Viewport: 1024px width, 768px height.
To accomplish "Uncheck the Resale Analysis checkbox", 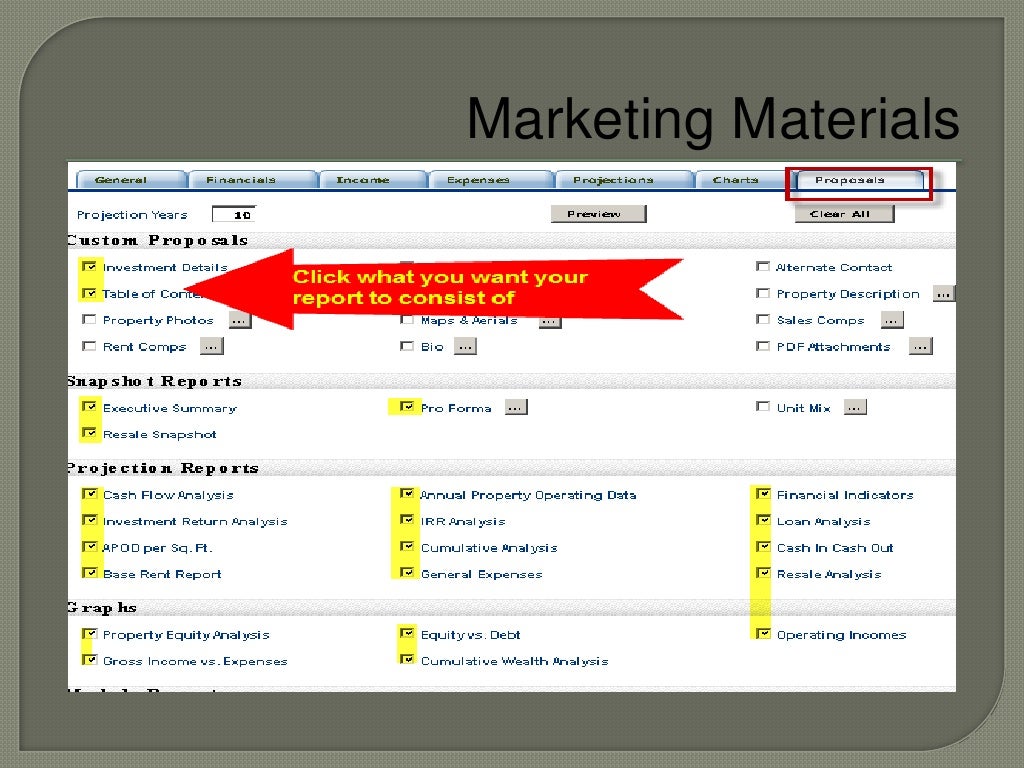I will pos(763,573).
